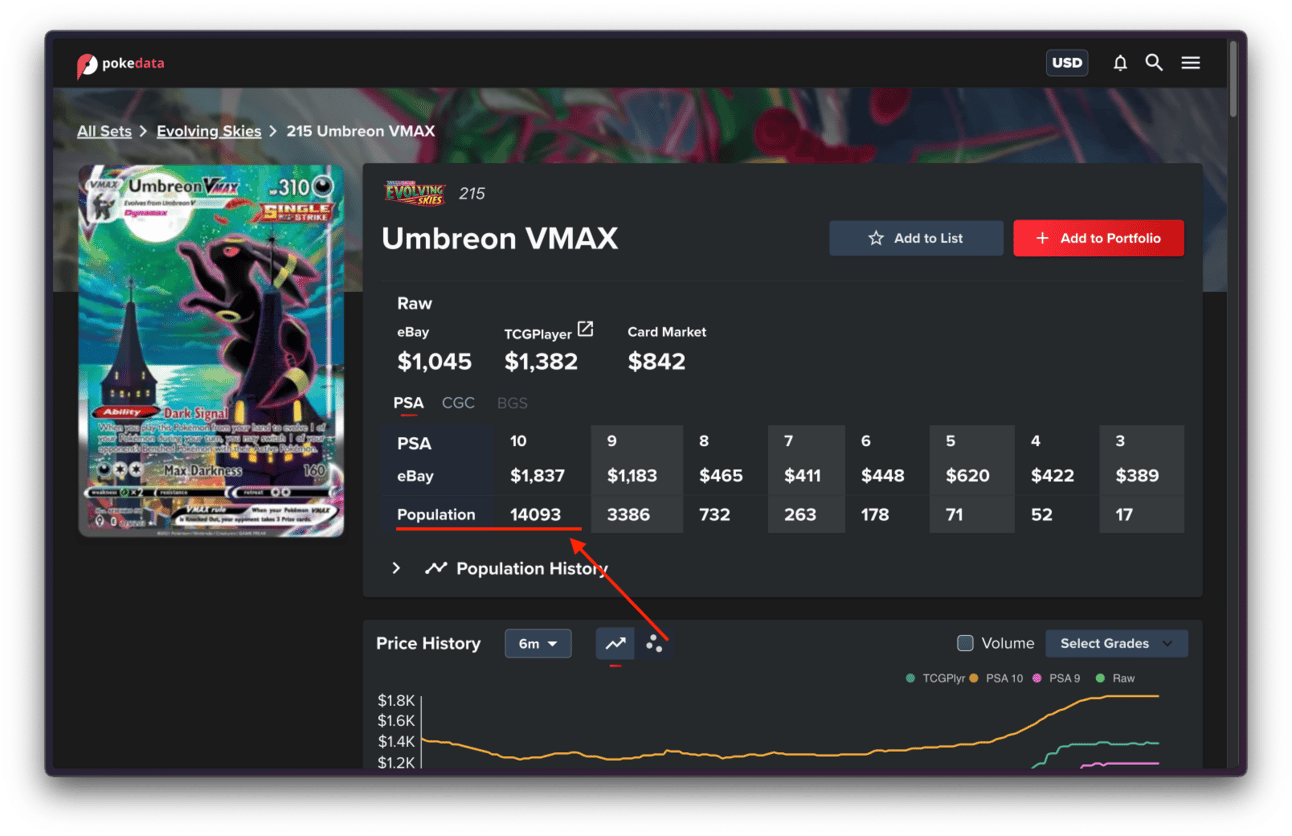This screenshot has width=1292, height=836.
Task: Click the Population History trend icon
Action: [x=435, y=568]
